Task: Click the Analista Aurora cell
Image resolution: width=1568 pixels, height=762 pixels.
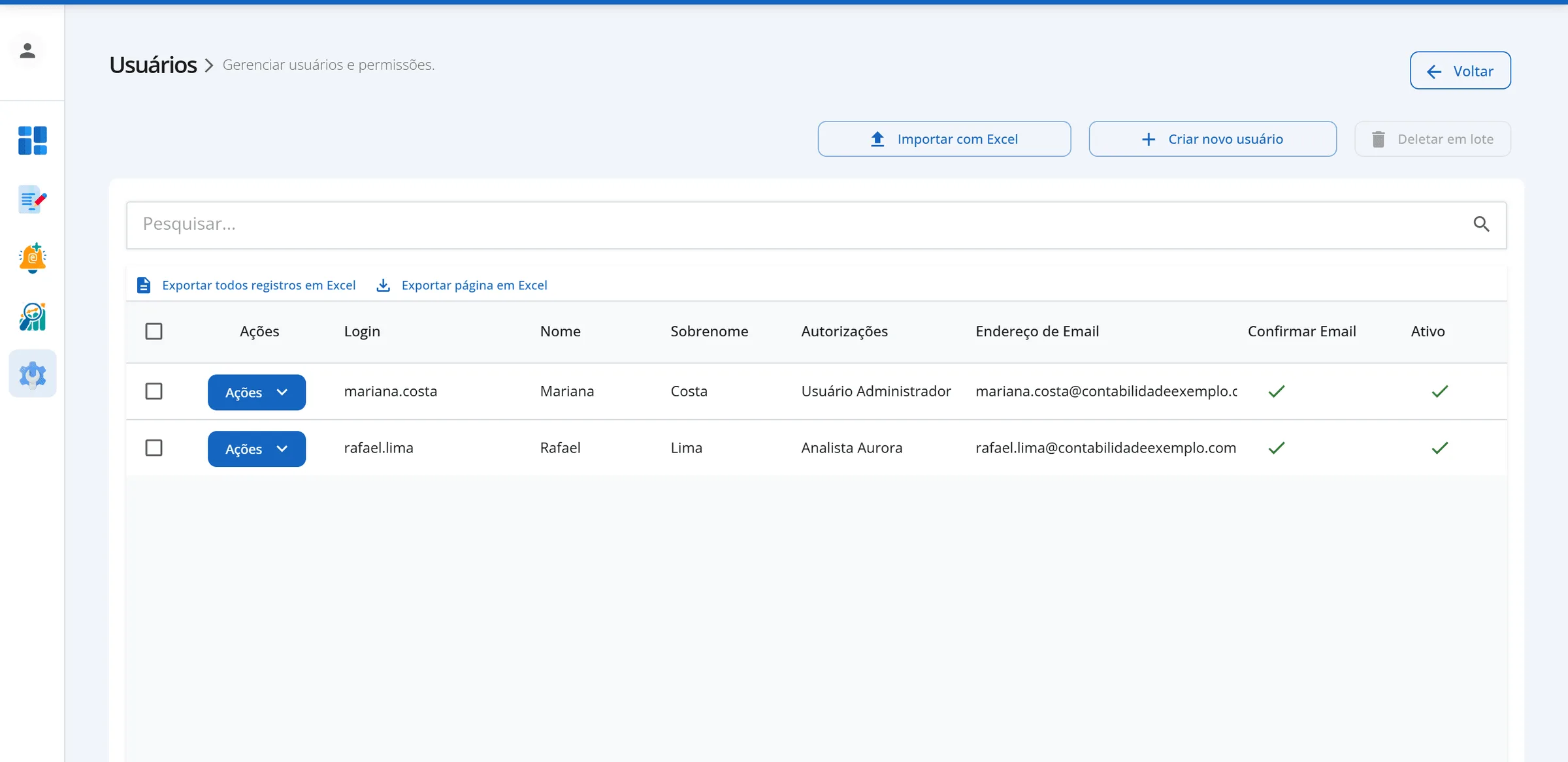Action: (x=852, y=448)
